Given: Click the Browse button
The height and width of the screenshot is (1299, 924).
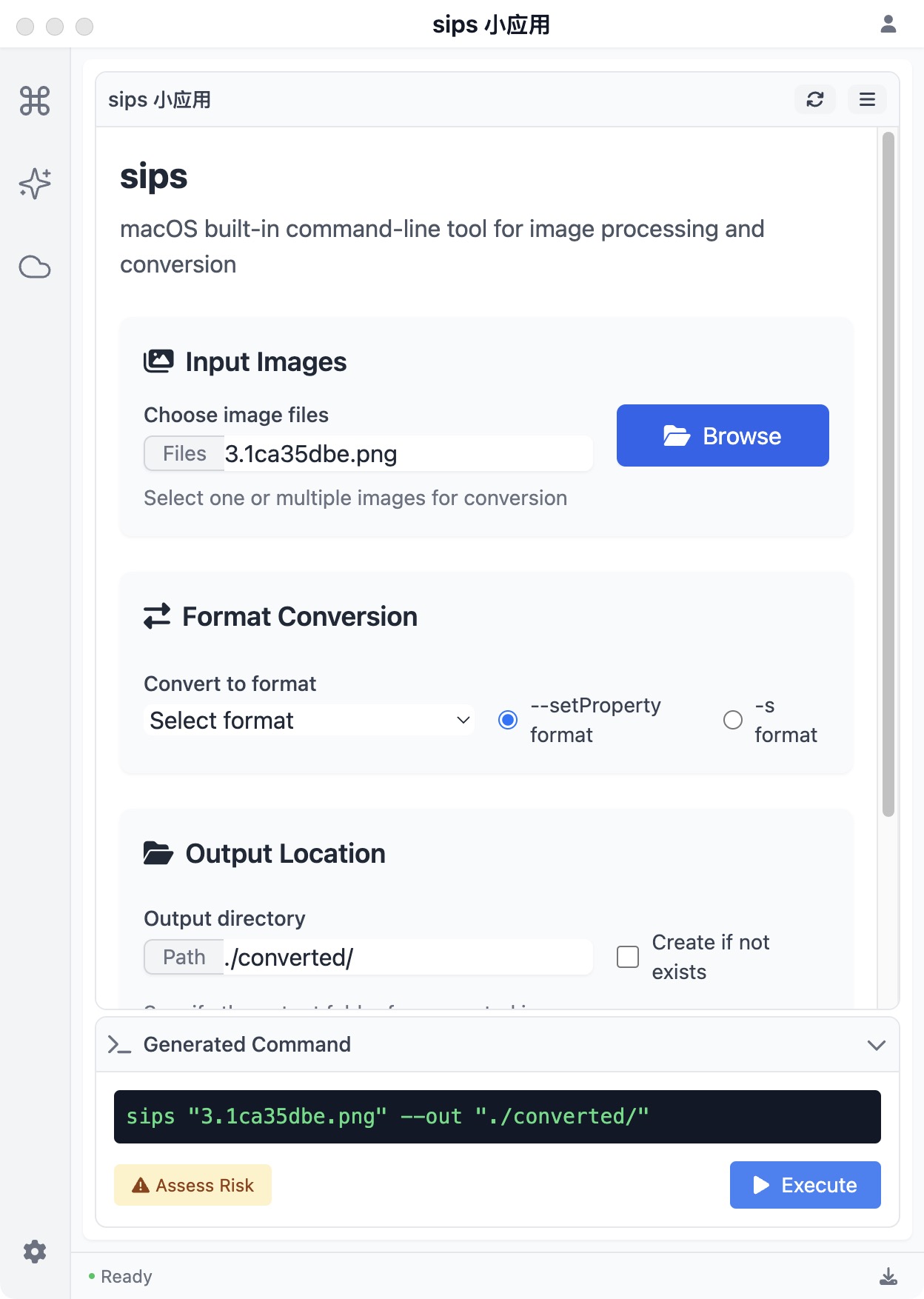Looking at the screenshot, I should tap(723, 435).
